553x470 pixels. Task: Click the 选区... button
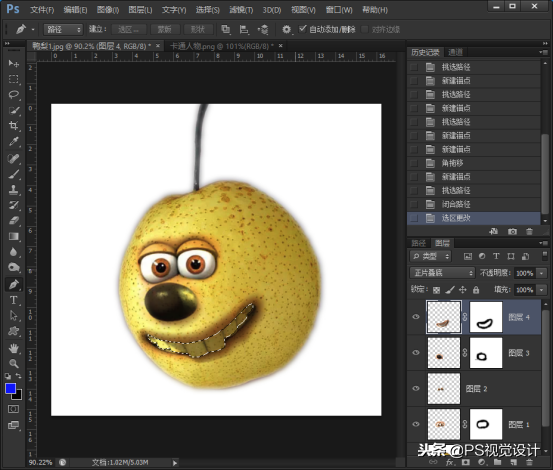coord(129,29)
